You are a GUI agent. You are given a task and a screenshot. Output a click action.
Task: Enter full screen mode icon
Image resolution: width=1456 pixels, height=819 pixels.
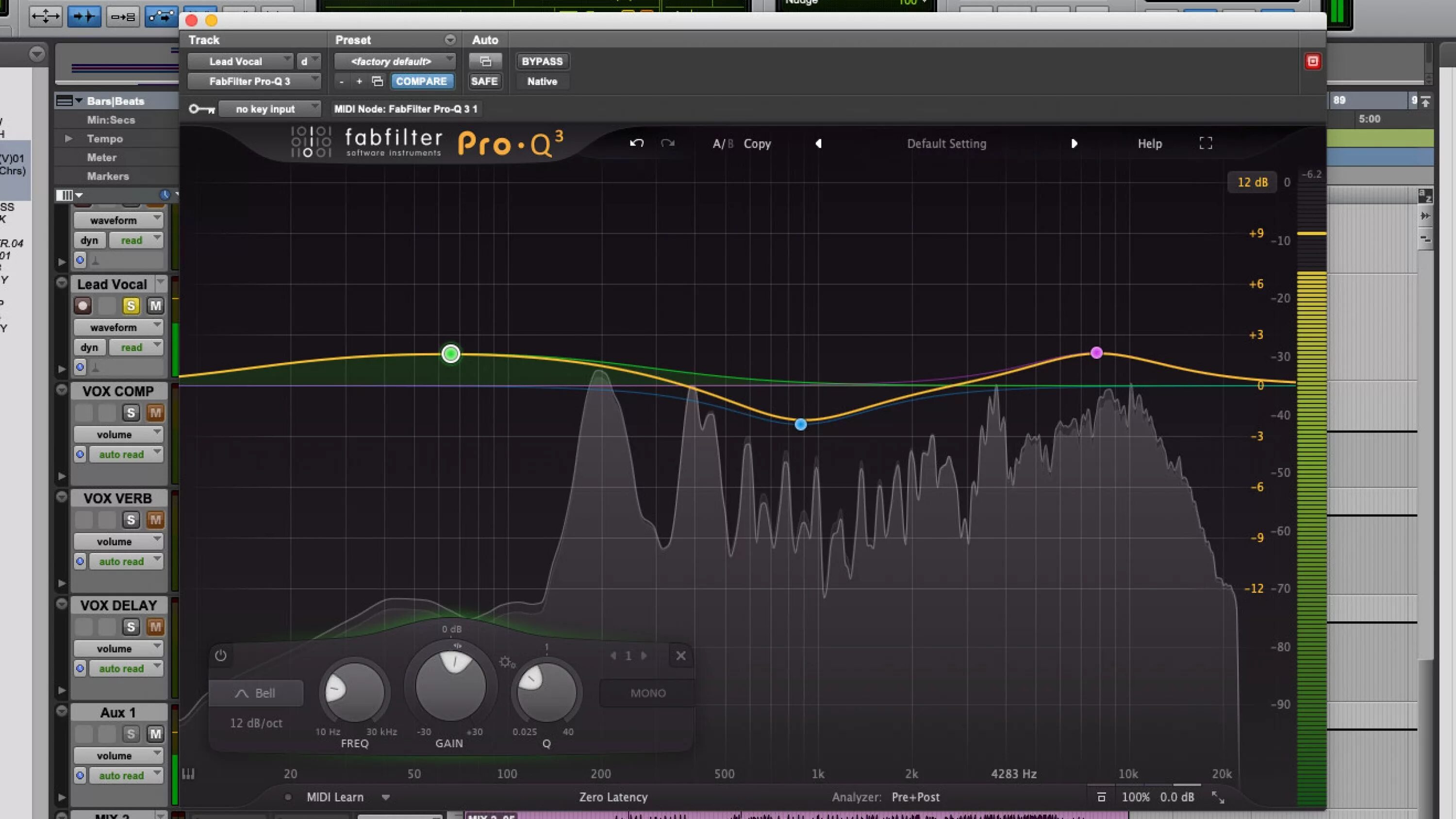[x=1206, y=143]
